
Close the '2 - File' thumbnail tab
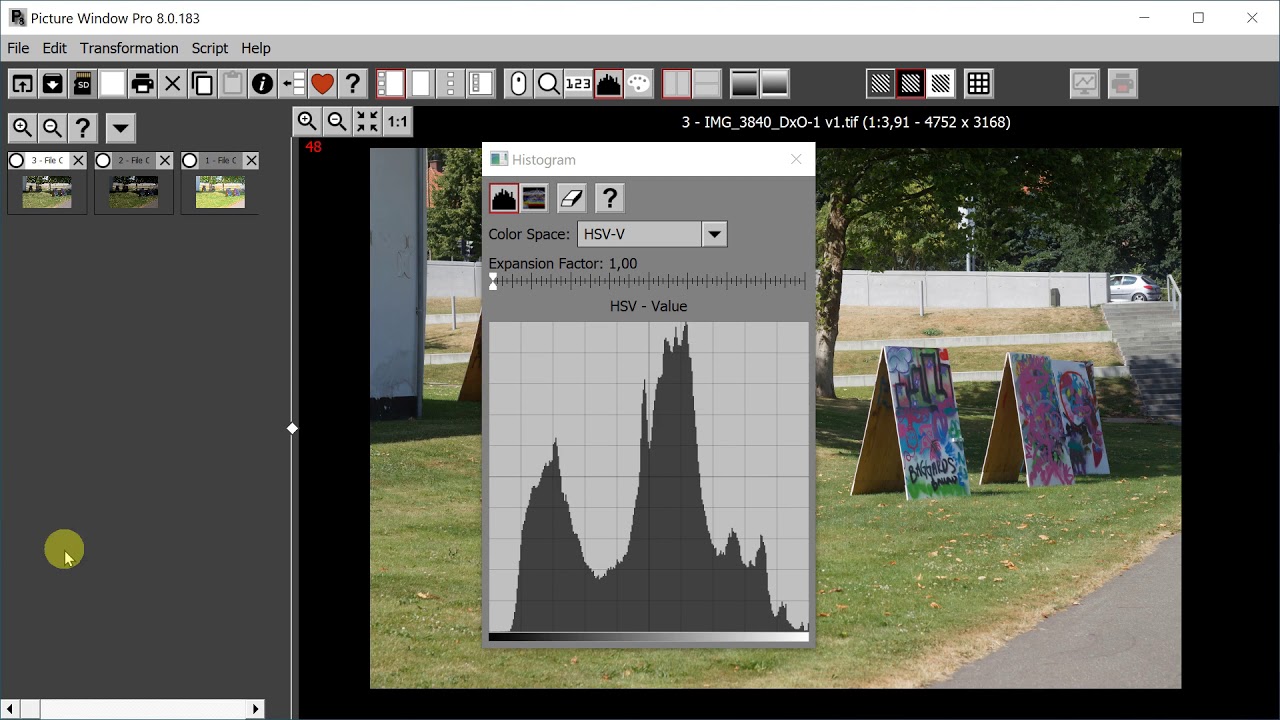pyautogui.click(x=165, y=161)
